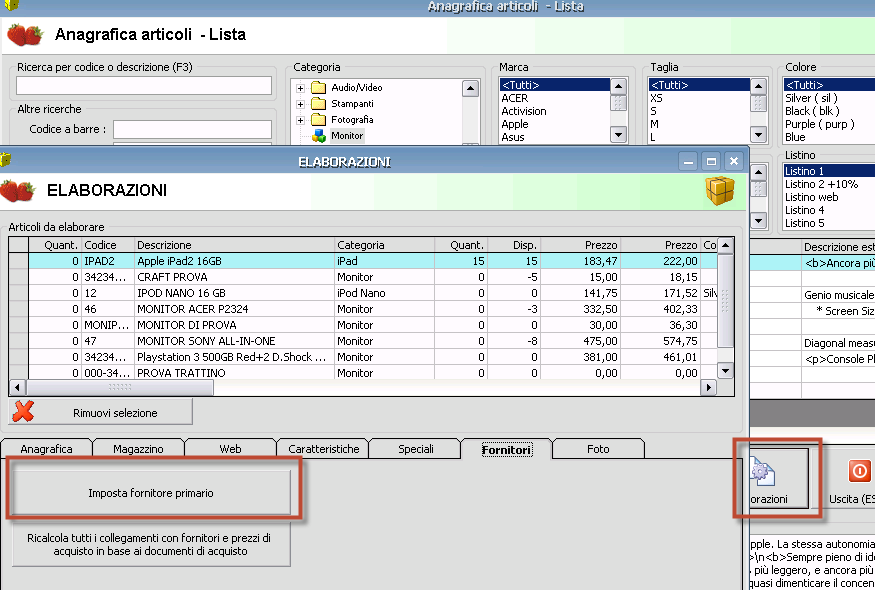Select the Fornitori tab
Screen dimensions: 875x590
pos(507,449)
